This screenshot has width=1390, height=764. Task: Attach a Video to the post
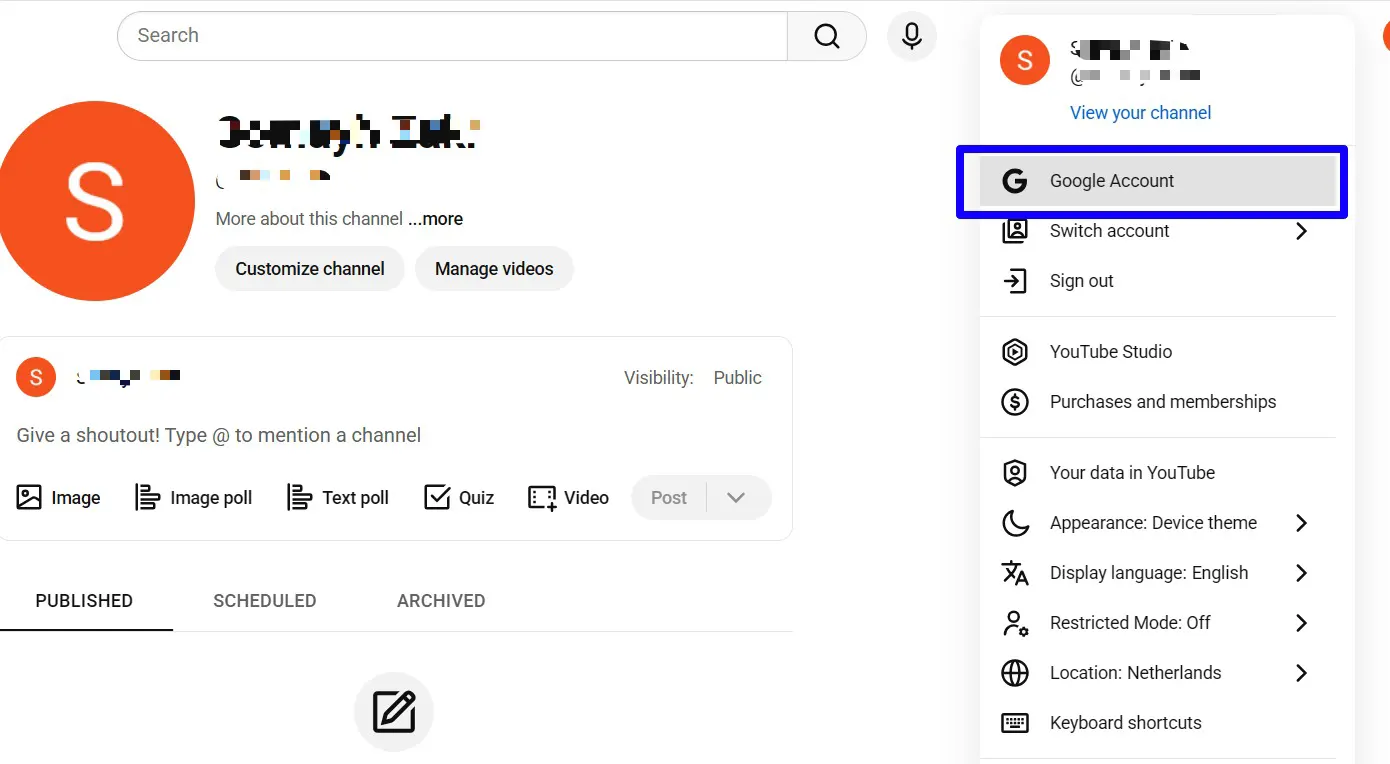[568, 498]
